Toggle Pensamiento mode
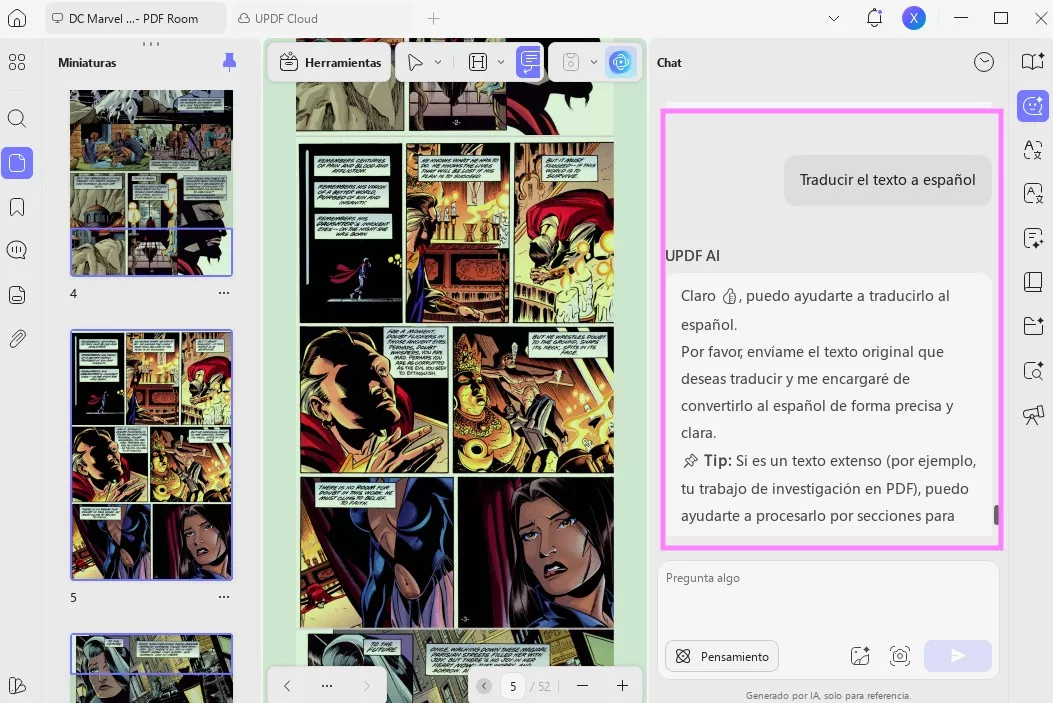 (722, 656)
